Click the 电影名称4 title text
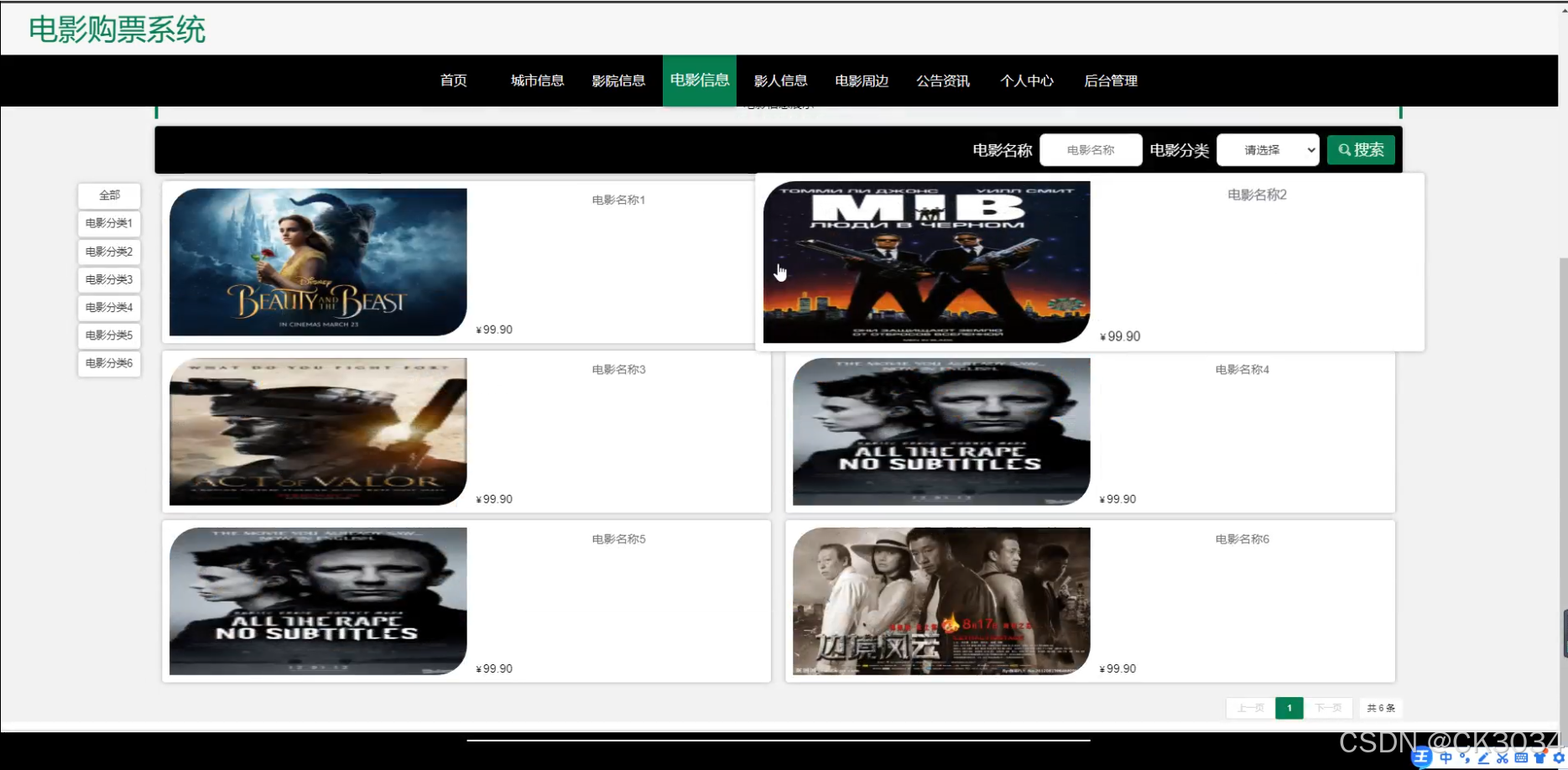The image size is (1568, 770). pyautogui.click(x=1242, y=369)
